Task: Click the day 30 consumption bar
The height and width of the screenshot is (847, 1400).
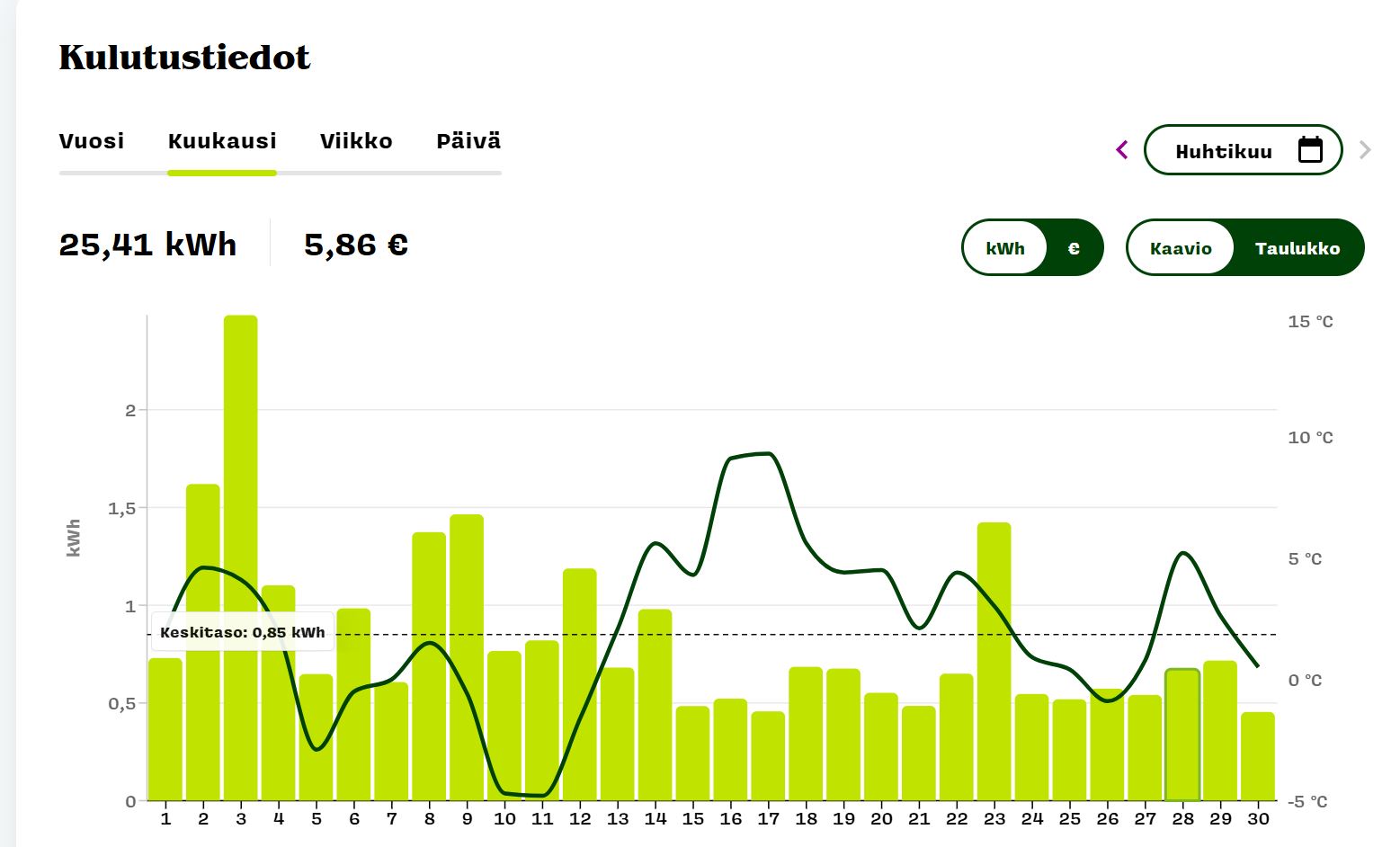Action: [1258, 756]
